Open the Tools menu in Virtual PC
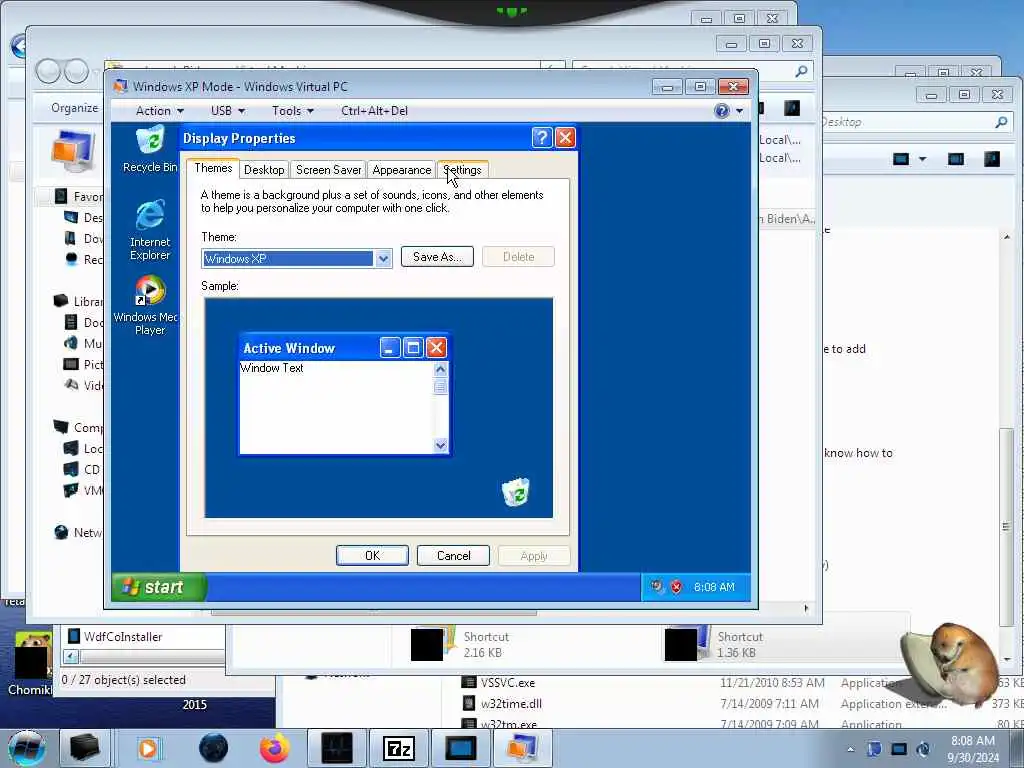Screen dimensions: 1024x768 [x=293, y=111]
